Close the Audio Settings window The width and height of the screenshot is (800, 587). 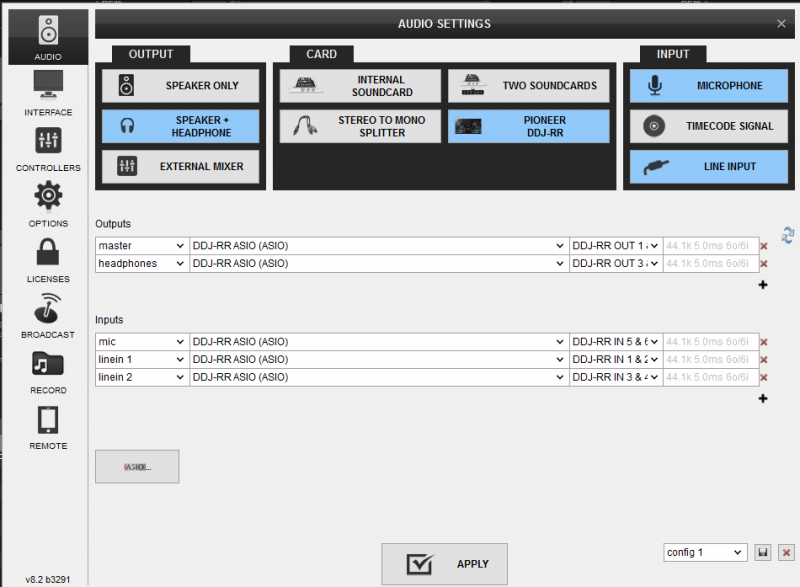(x=781, y=23)
